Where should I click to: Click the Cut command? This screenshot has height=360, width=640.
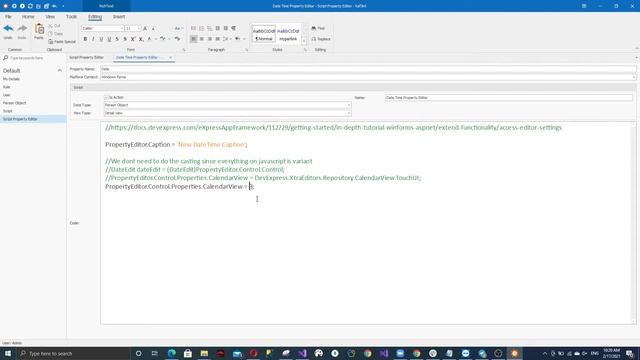pyautogui.click(x=55, y=26)
